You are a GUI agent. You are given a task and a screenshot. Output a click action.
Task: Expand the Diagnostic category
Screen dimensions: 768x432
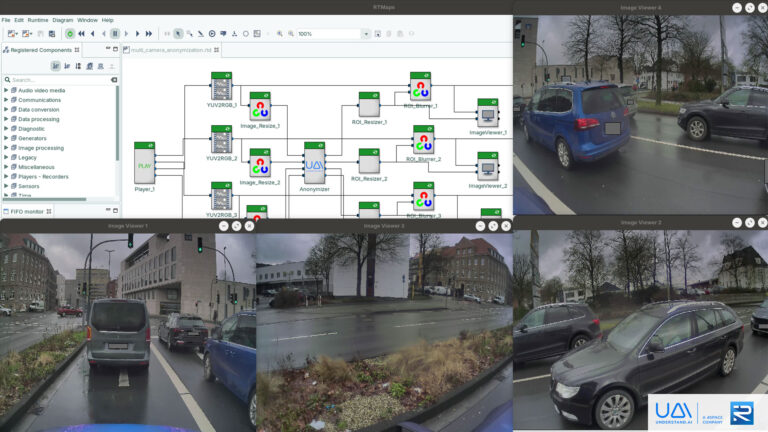coord(6,129)
